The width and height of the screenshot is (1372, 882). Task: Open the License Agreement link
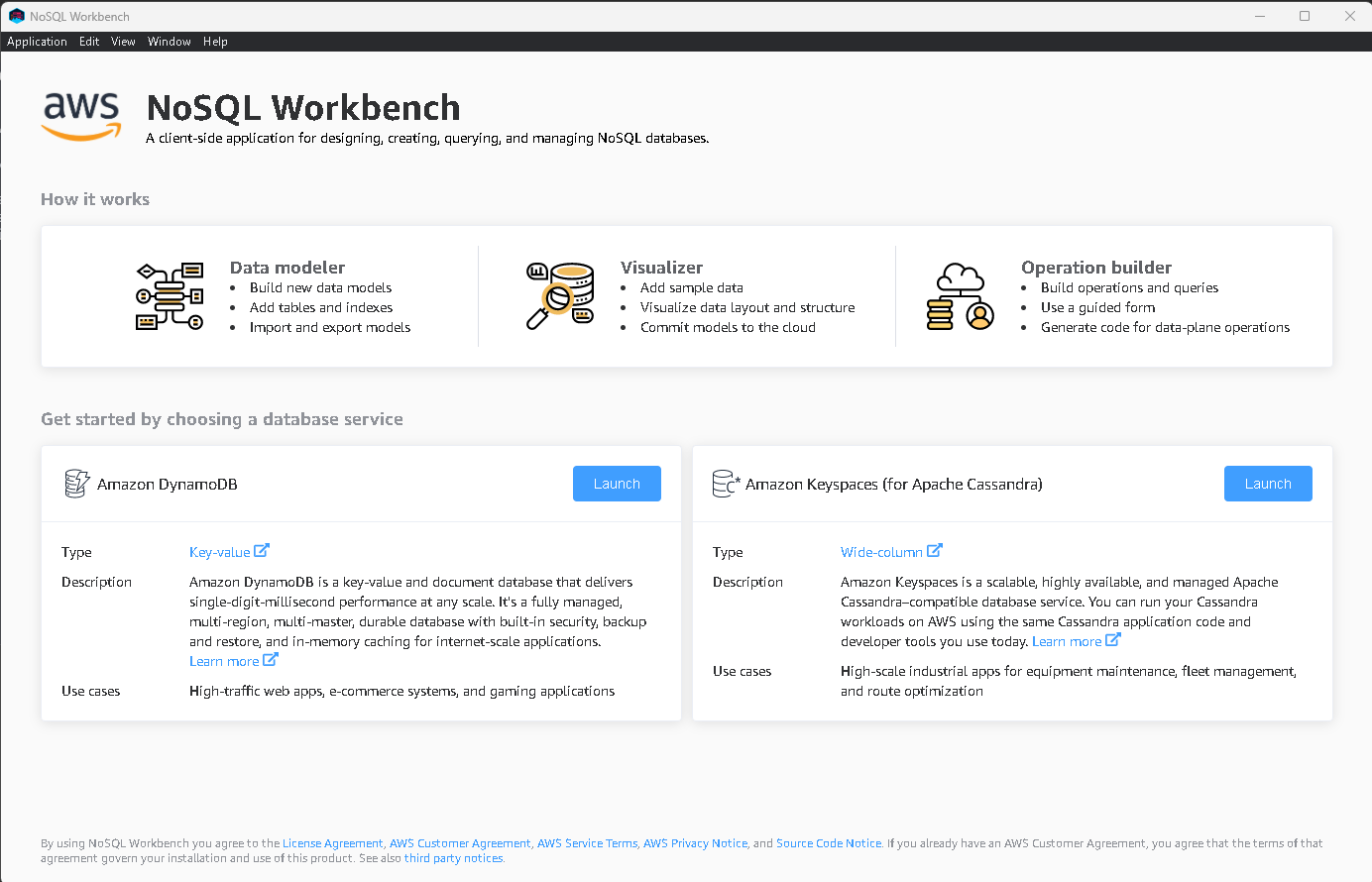[331, 843]
